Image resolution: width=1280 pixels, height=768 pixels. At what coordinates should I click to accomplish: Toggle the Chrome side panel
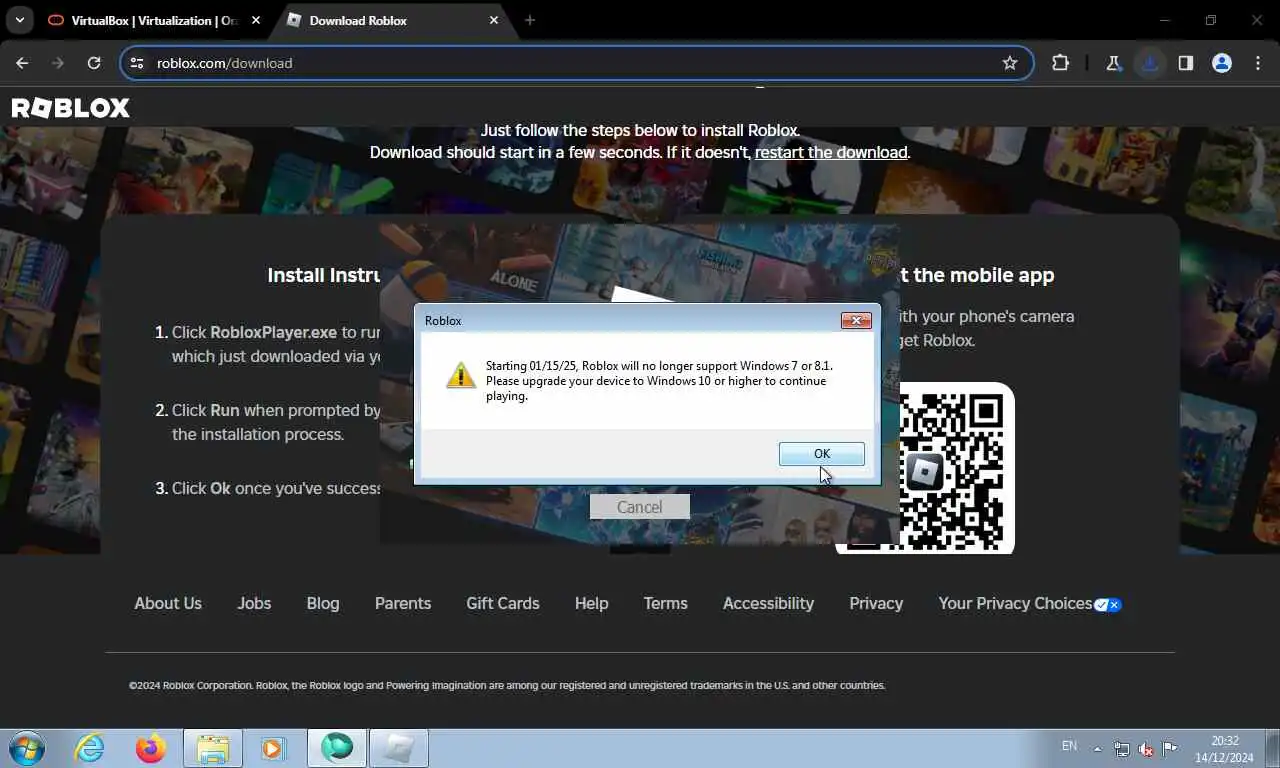click(x=1185, y=63)
